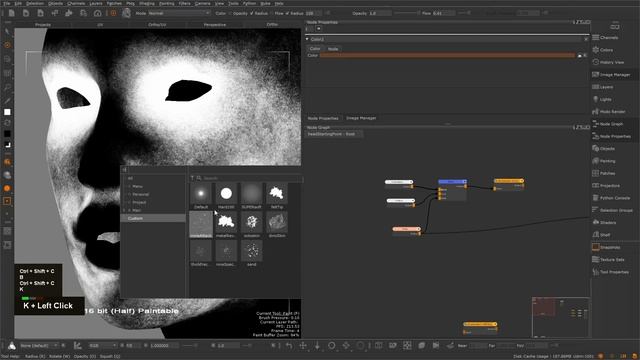Open the Projectors palette
640x360 pixels.
[x=610, y=185]
